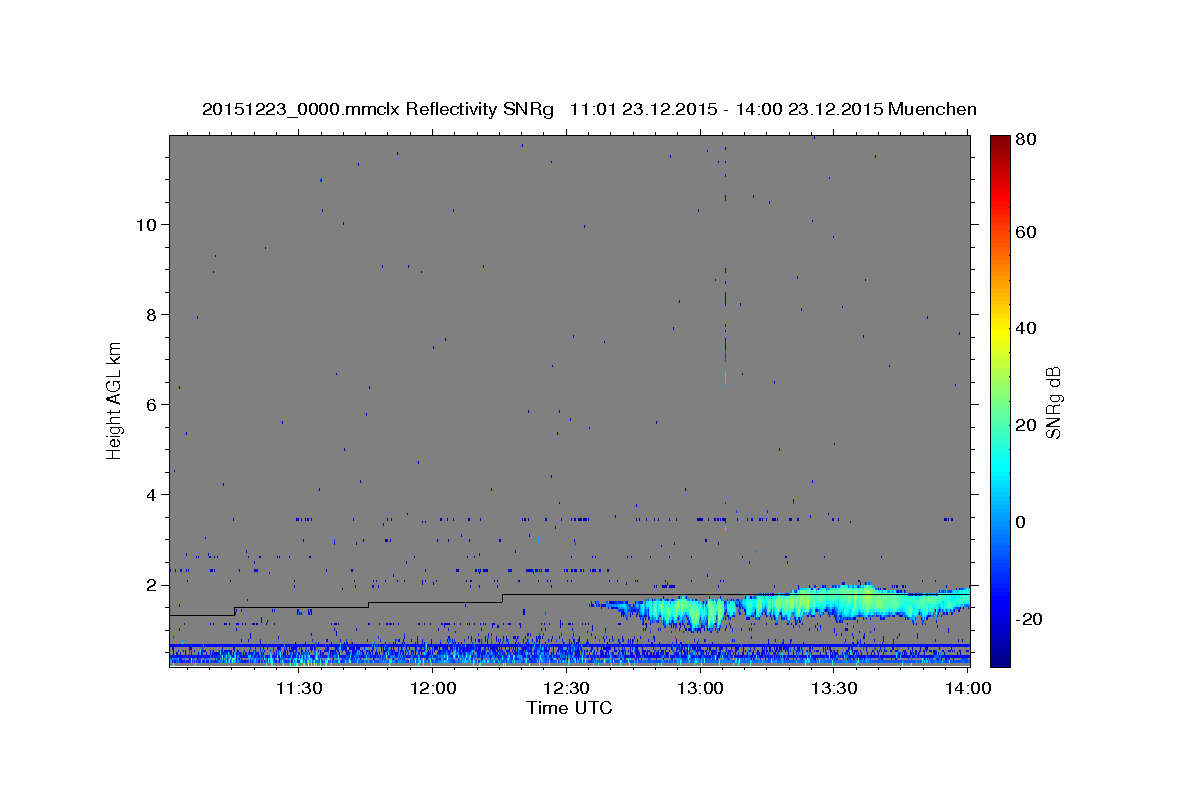
Task: Click the 'Height AGL km' axis label
Action: pos(114,401)
